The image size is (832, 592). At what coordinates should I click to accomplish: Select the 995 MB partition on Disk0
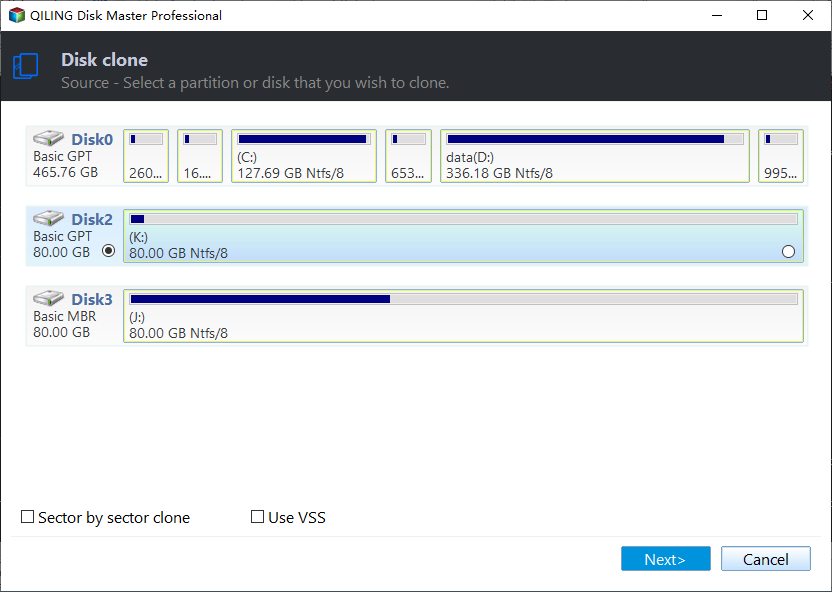click(781, 156)
